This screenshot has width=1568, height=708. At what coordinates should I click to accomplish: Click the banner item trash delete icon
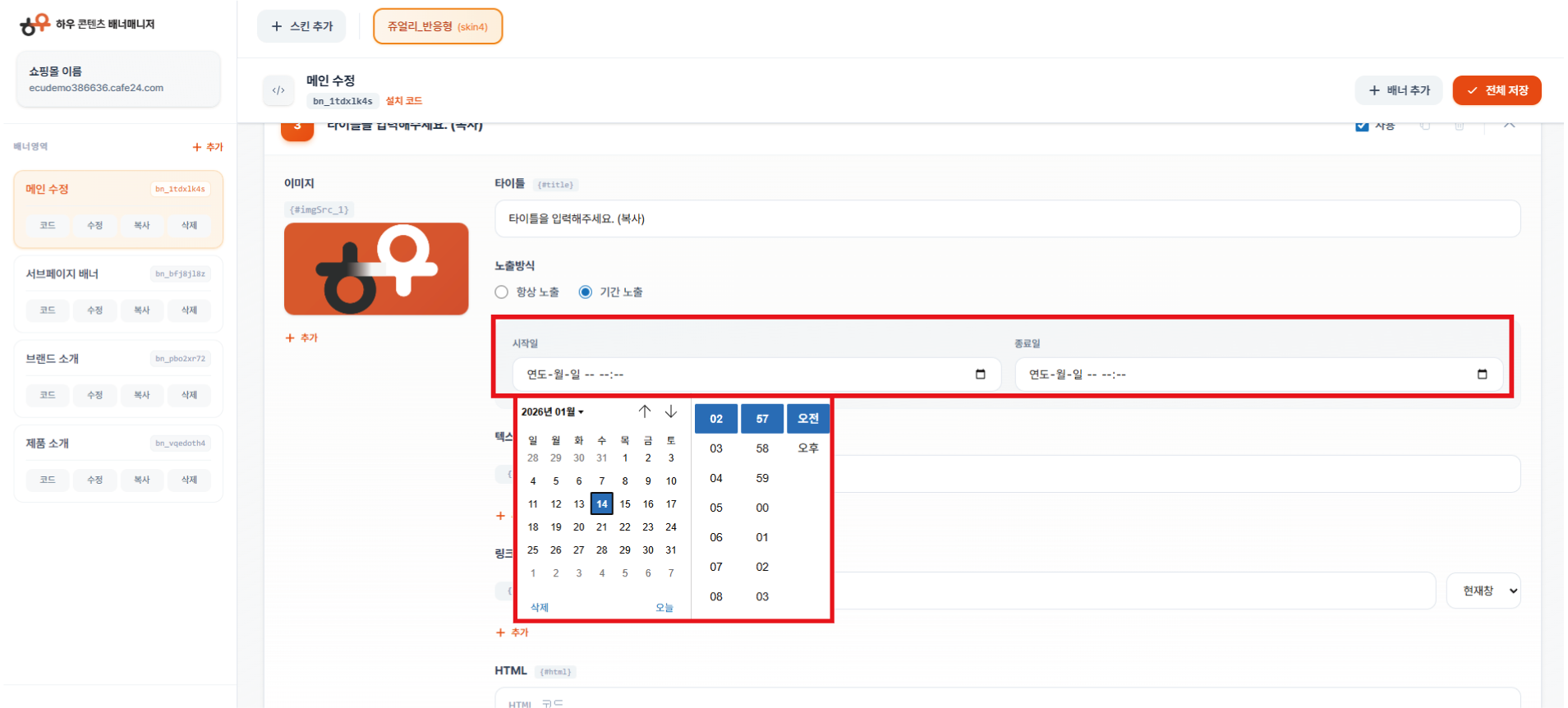[x=1459, y=126]
